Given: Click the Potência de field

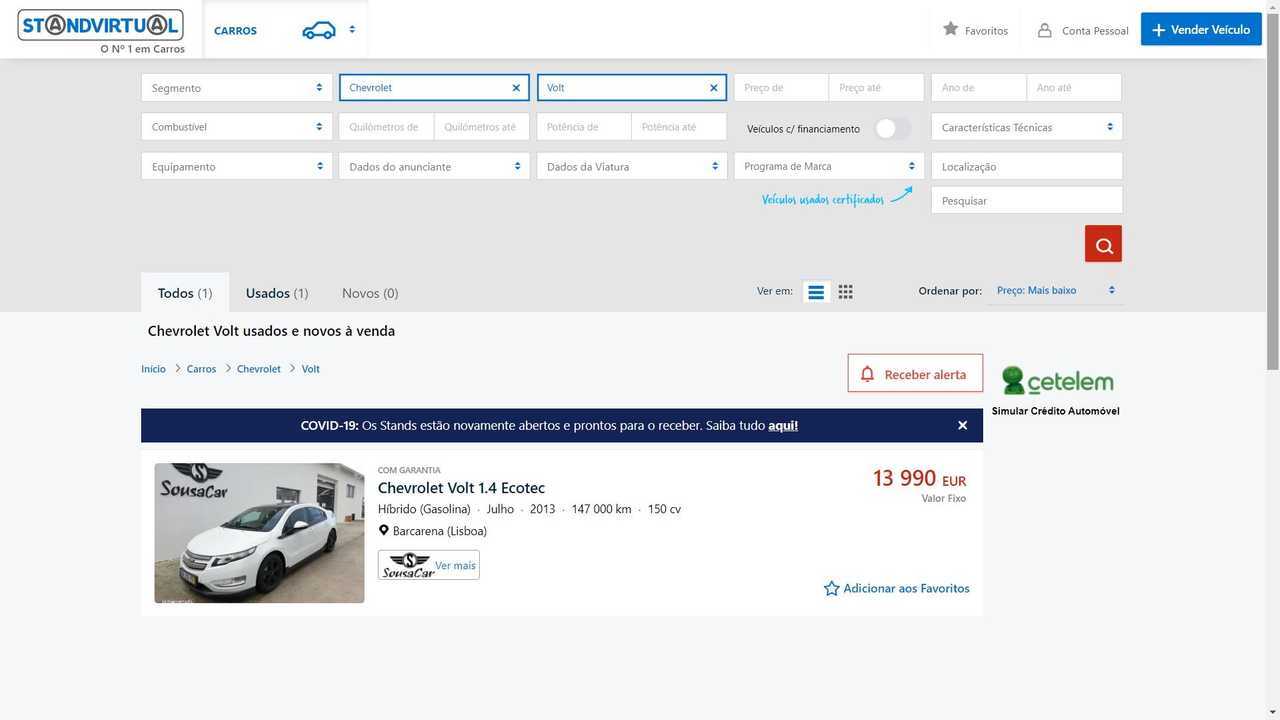Looking at the screenshot, I should 584,127.
